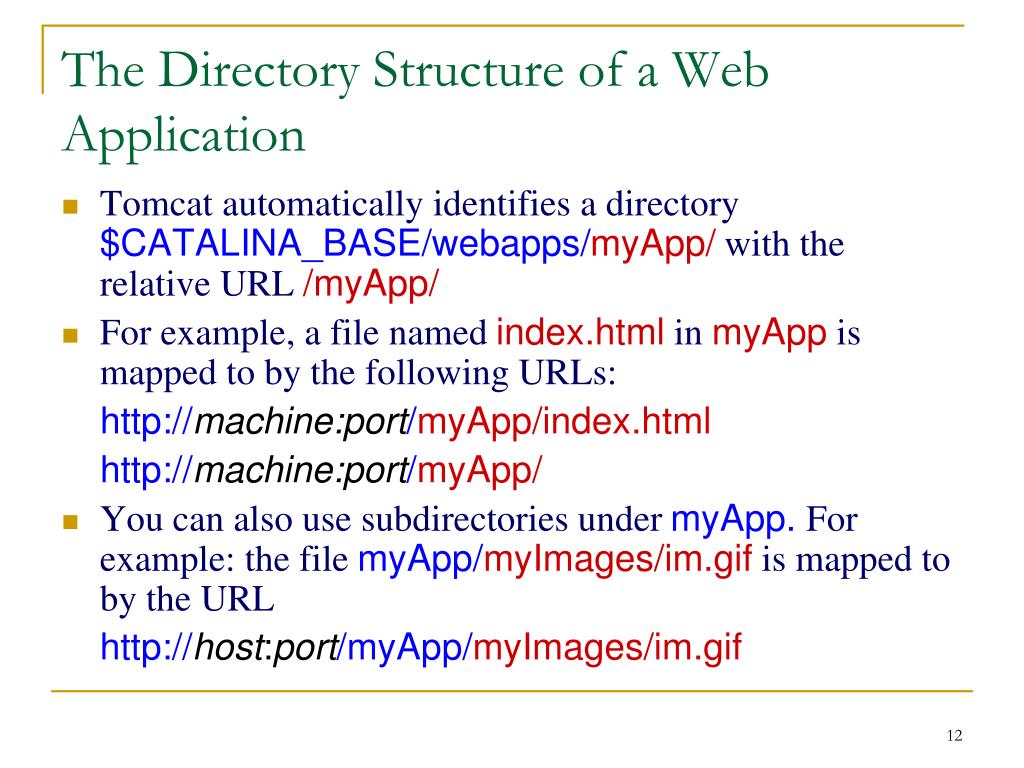Click the text "Tomcat automatically identifies a directory"
Image resolution: width=1024 pixels, height=768 pixels.
(x=419, y=204)
